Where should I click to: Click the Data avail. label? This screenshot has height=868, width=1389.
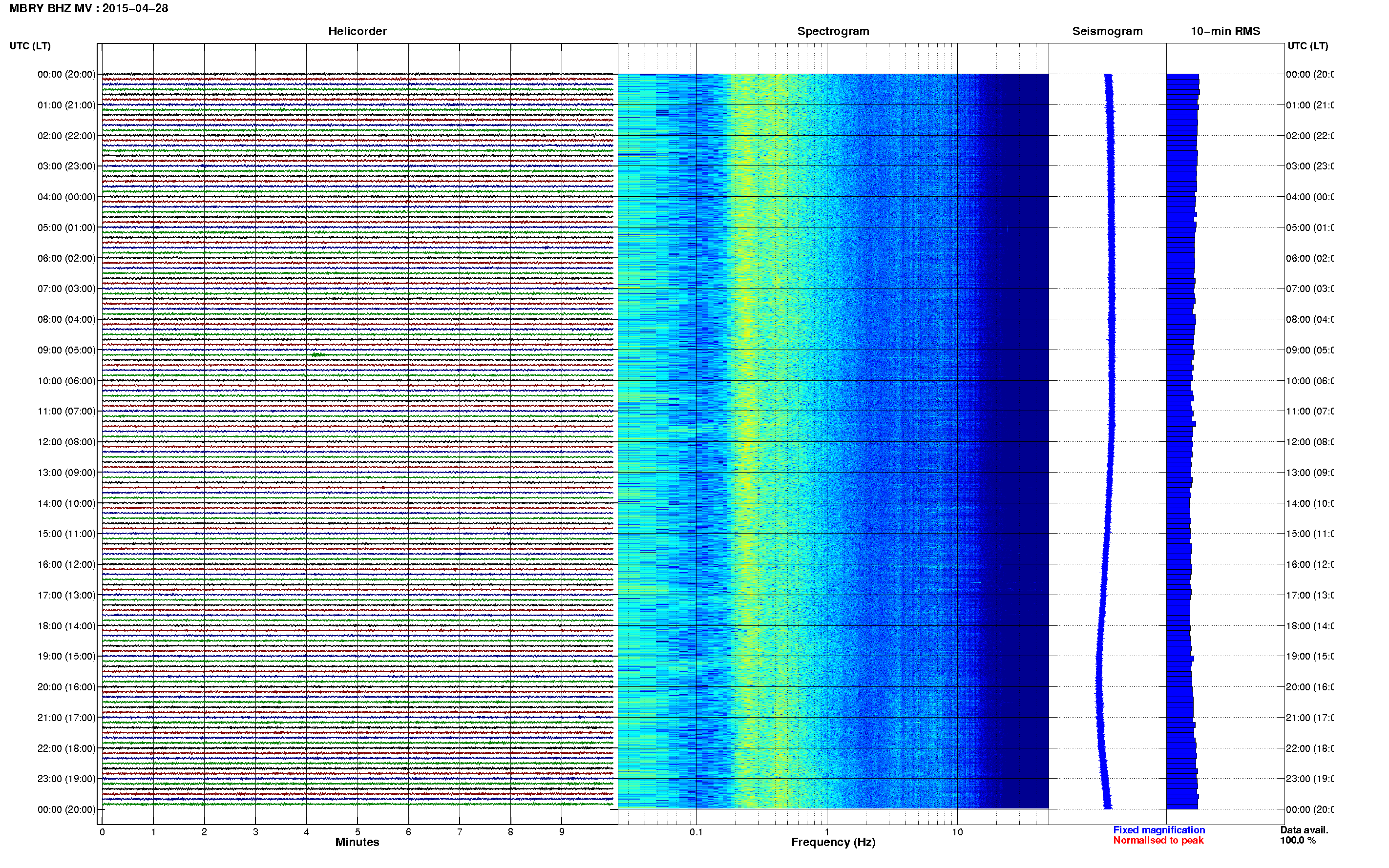1304,830
